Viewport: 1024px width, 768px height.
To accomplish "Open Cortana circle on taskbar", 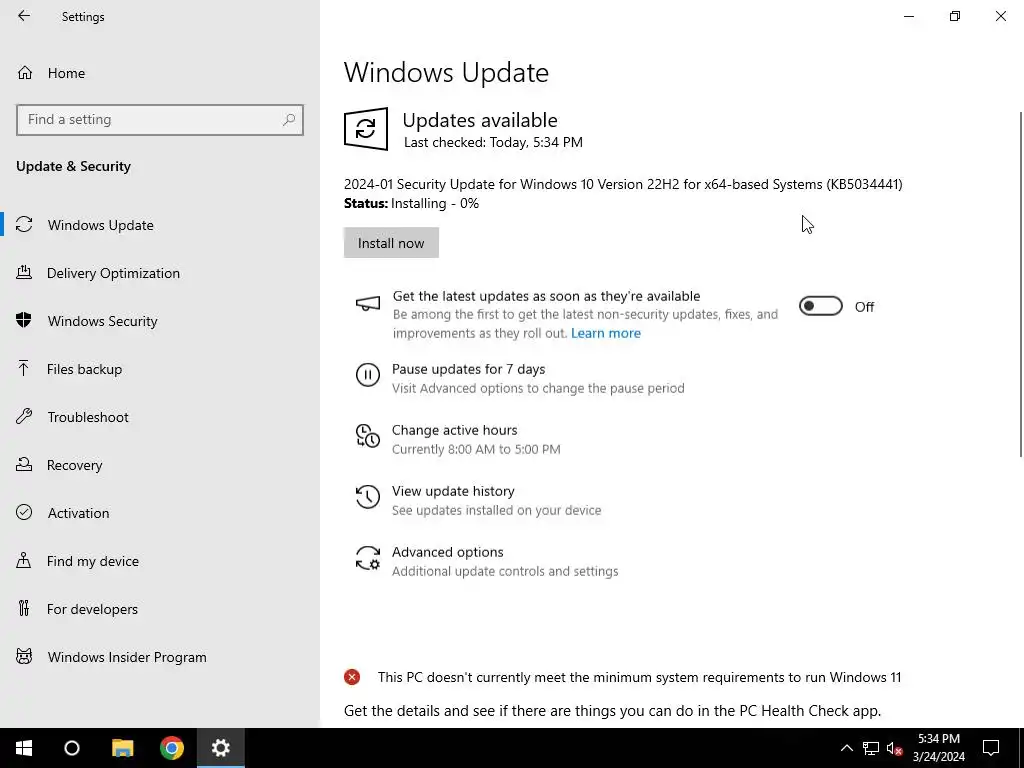I will coord(72,748).
